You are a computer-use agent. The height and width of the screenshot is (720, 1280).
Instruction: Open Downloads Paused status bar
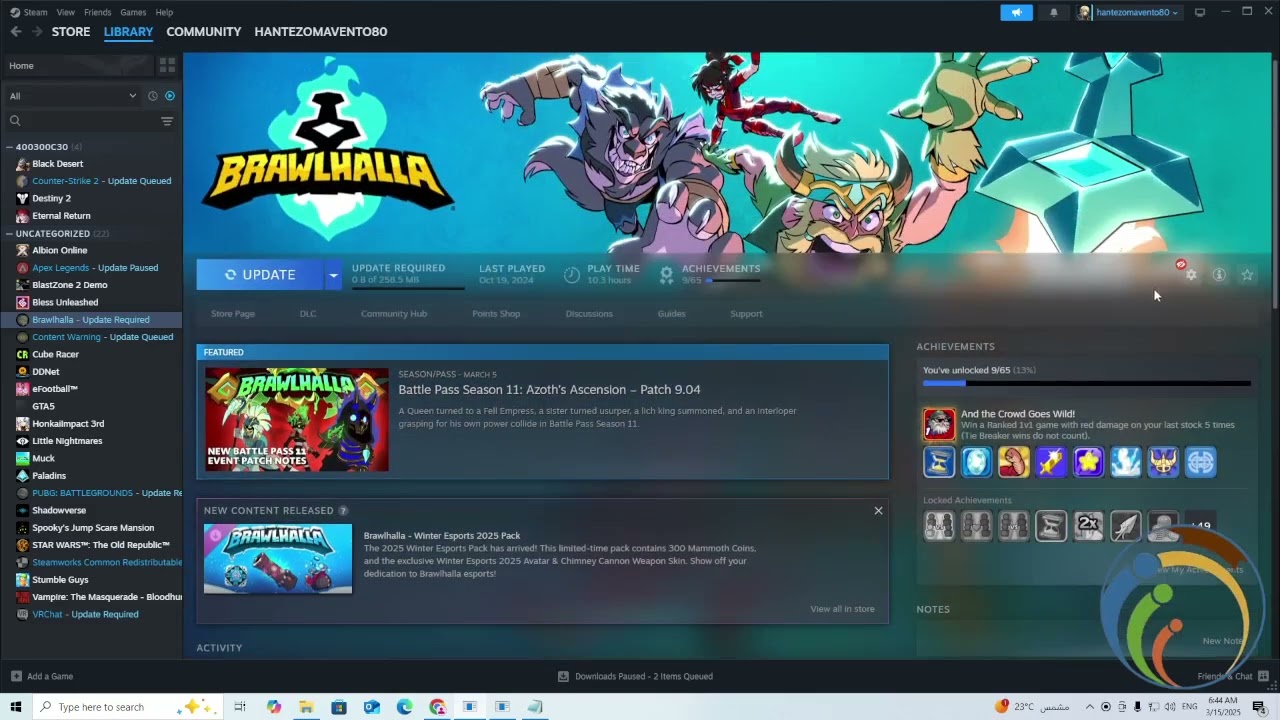pyautogui.click(x=635, y=676)
